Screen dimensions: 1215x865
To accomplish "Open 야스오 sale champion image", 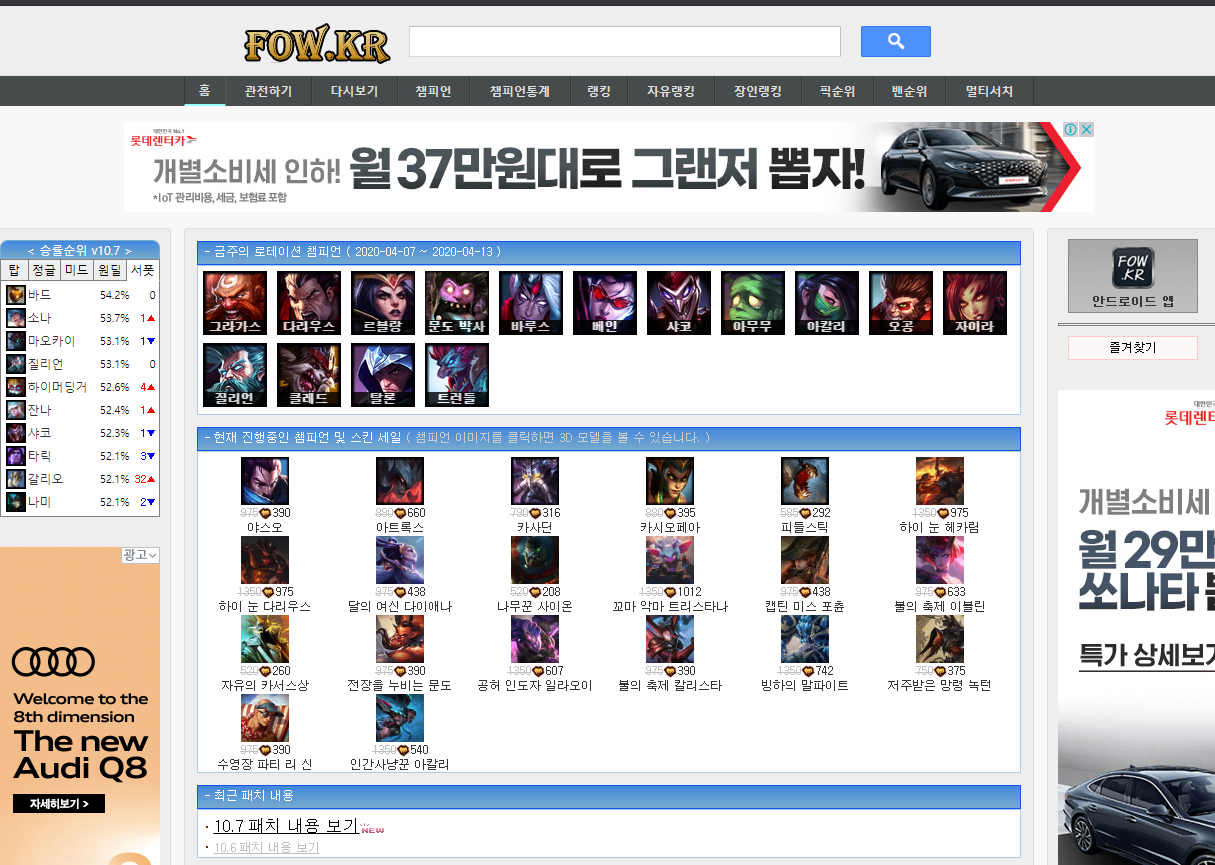I will click(x=265, y=482).
